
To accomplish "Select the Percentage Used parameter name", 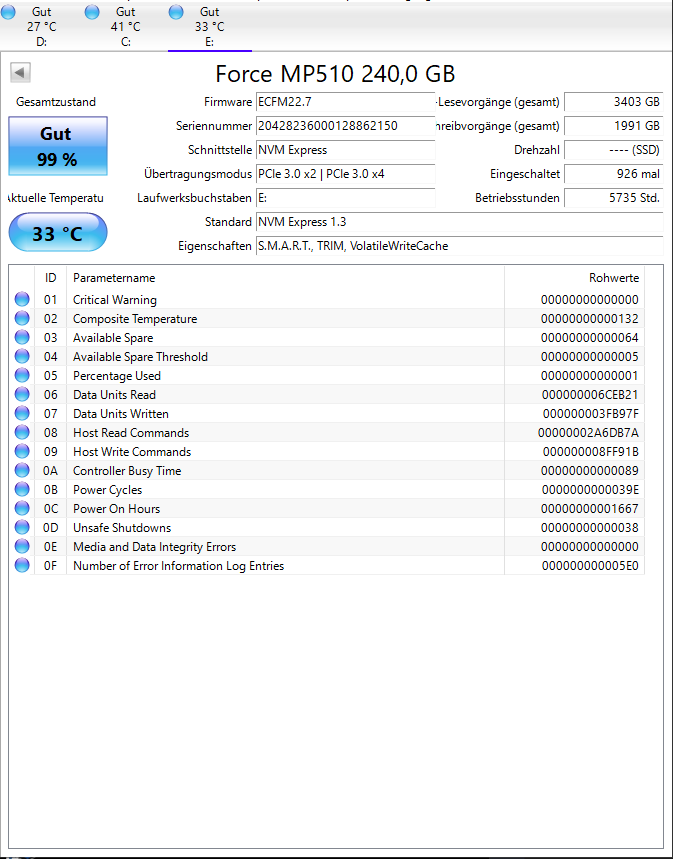I will (x=117, y=376).
